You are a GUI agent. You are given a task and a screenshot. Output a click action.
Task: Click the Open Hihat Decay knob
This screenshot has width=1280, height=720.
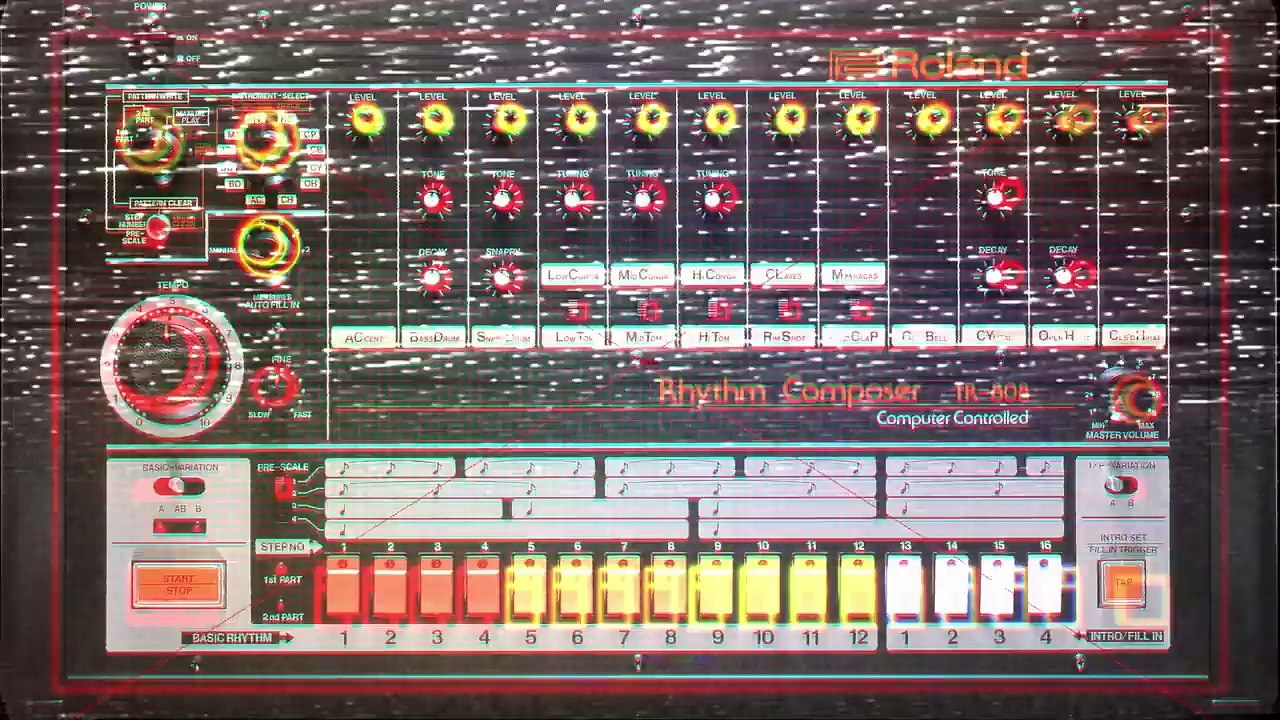coord(1069,275)
